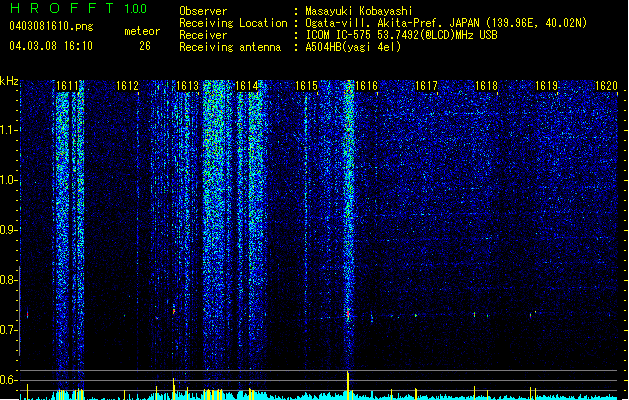Click the tallest yellow echo spike near 1616
The width and height of the screenshot is (629, 400).
coord(348,386)
